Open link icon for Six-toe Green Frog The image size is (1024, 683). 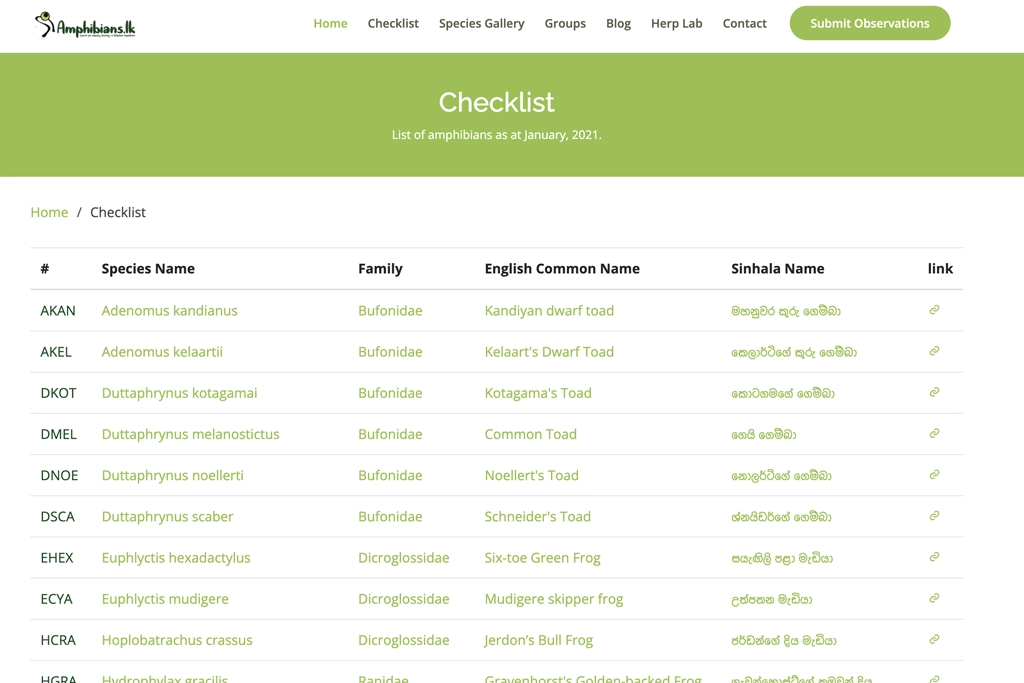point(934,557)
